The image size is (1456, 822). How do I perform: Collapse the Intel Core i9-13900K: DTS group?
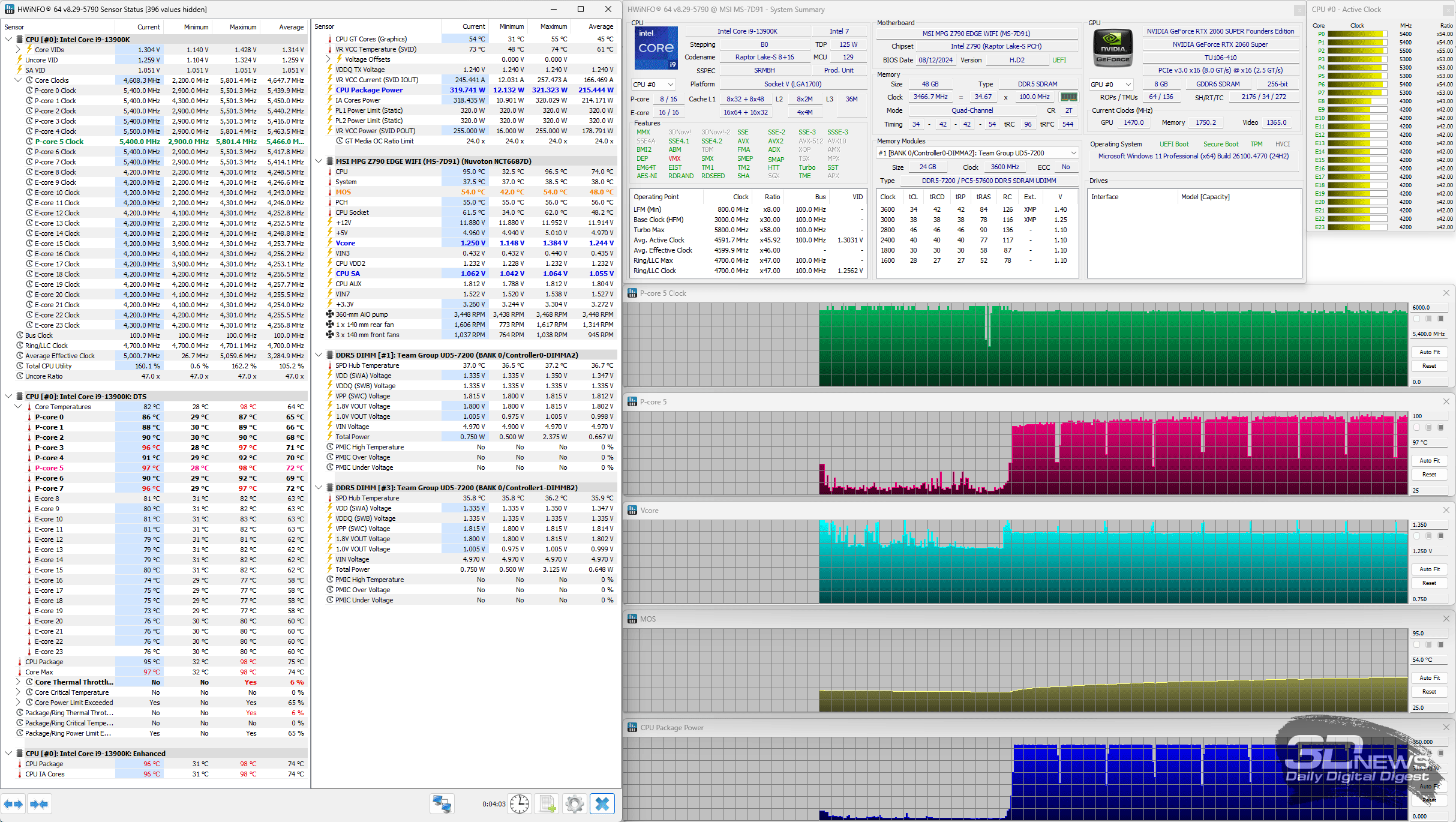[x=8, y=397]
